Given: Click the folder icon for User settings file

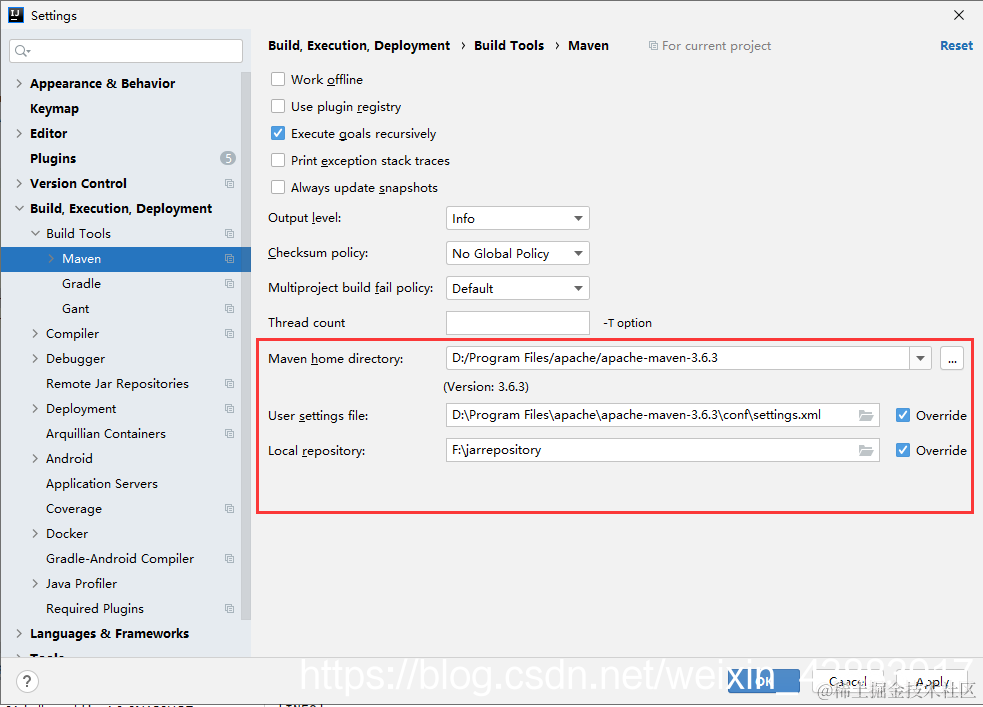Looking at the screenshot, I should 866,416.
